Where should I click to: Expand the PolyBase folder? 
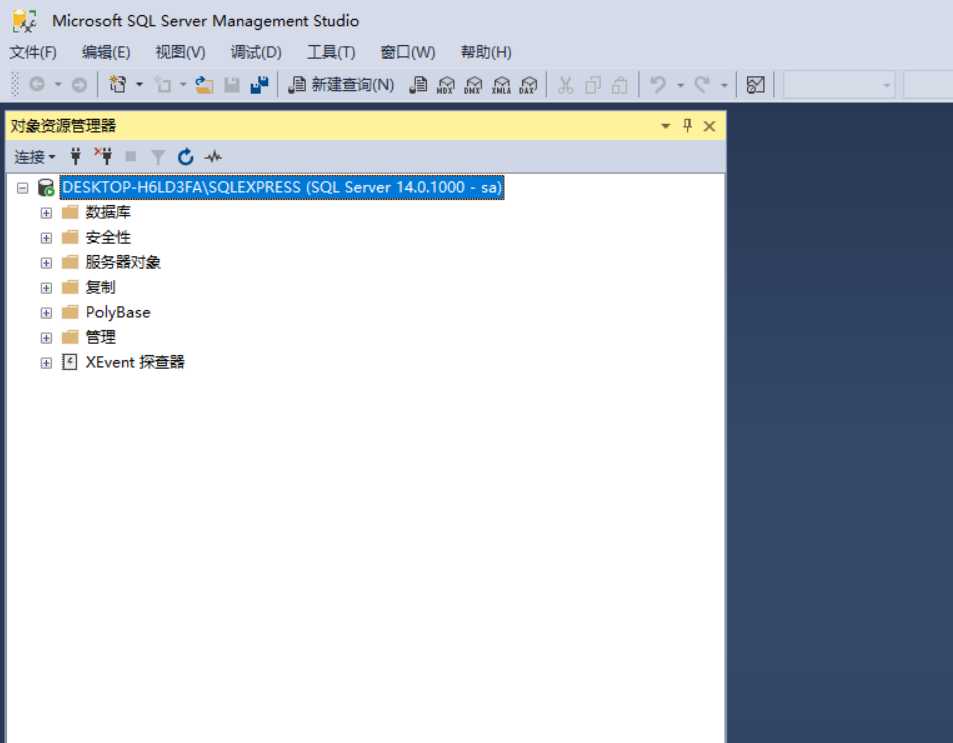pos(46,313)
